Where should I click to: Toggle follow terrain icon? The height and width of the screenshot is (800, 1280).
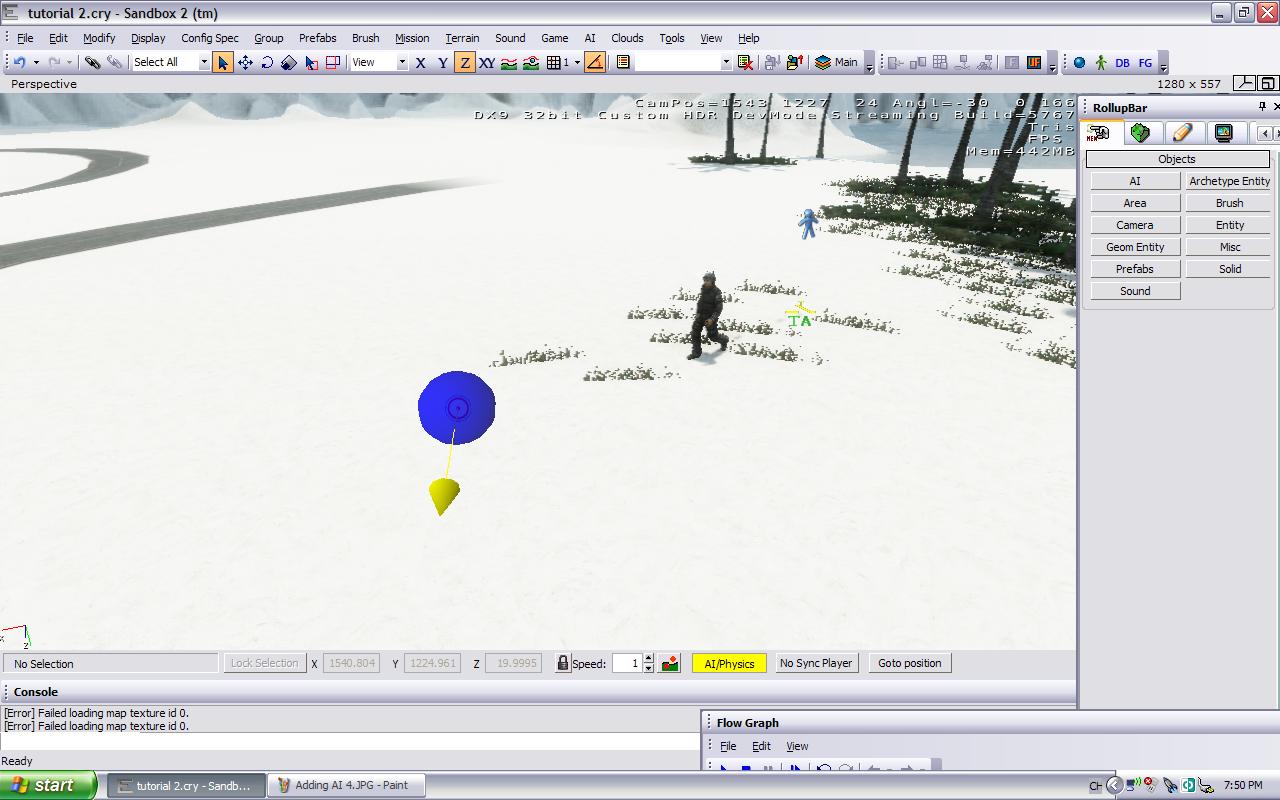(x=509, y=62)
